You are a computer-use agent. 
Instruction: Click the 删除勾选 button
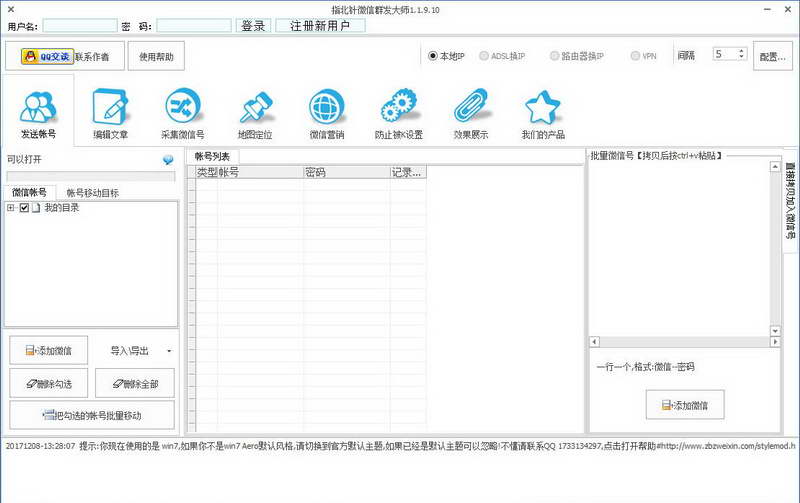[48, 383]
